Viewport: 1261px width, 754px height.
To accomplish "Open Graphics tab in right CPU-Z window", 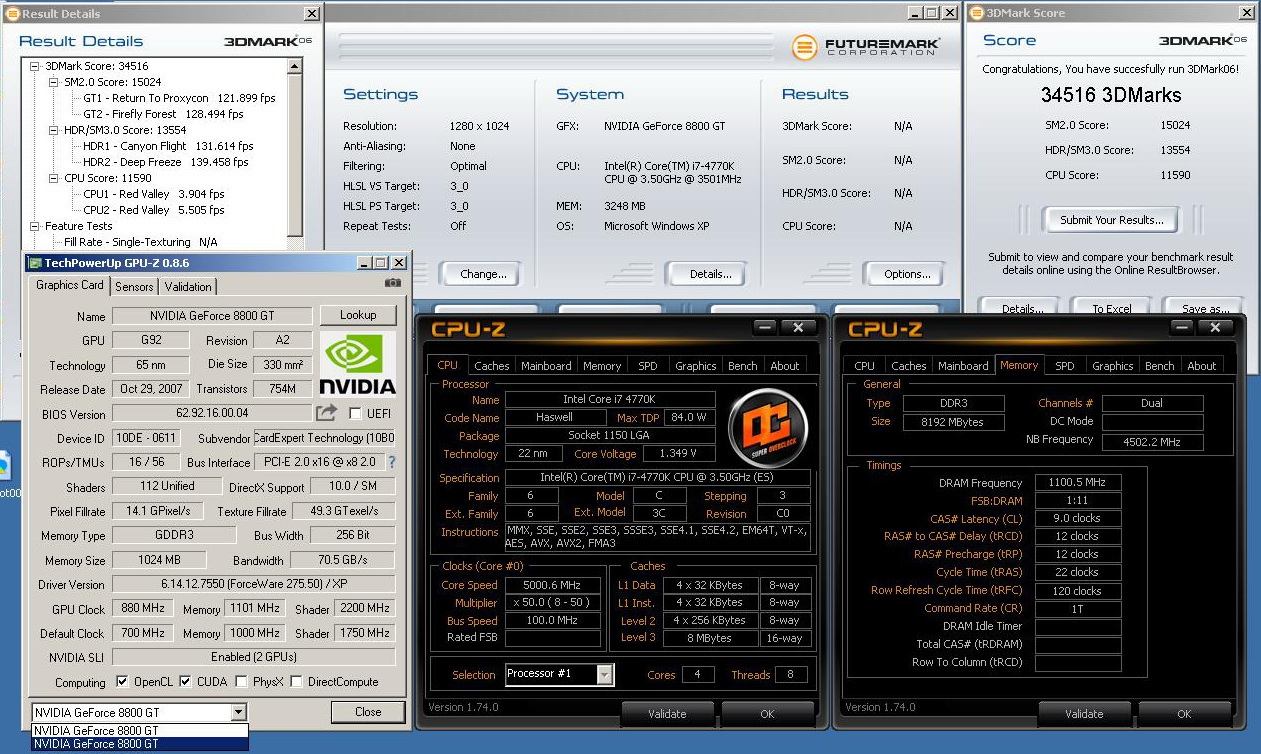I will point(1112,366).
